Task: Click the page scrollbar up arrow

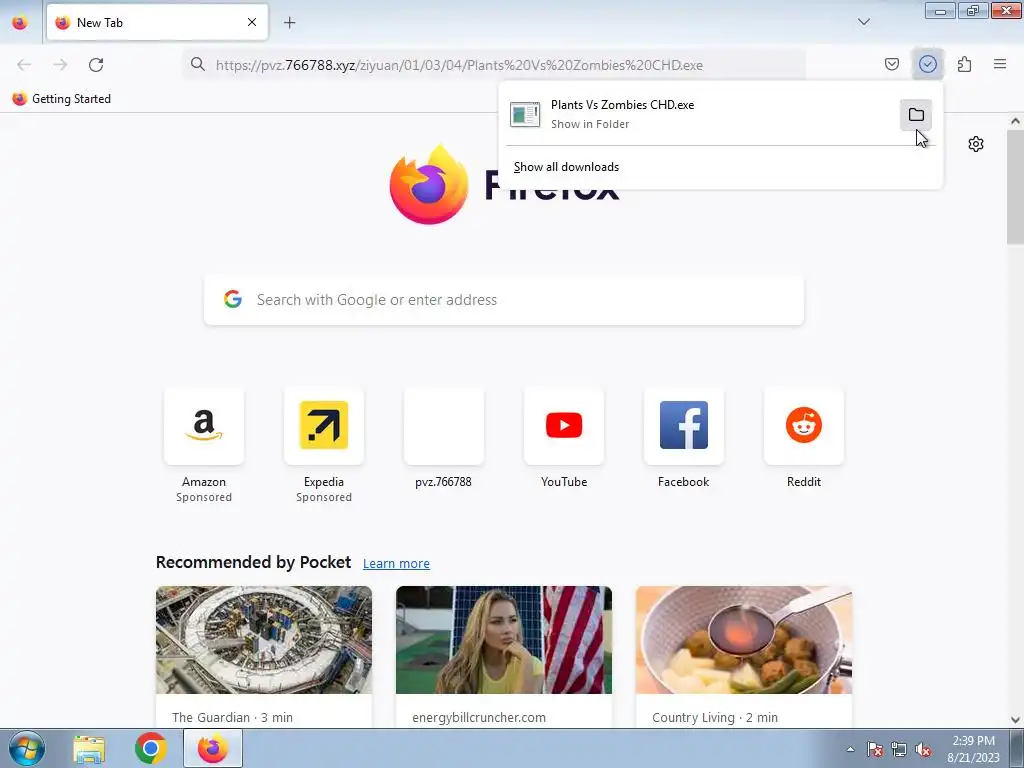Action: tap(1015, 121)
